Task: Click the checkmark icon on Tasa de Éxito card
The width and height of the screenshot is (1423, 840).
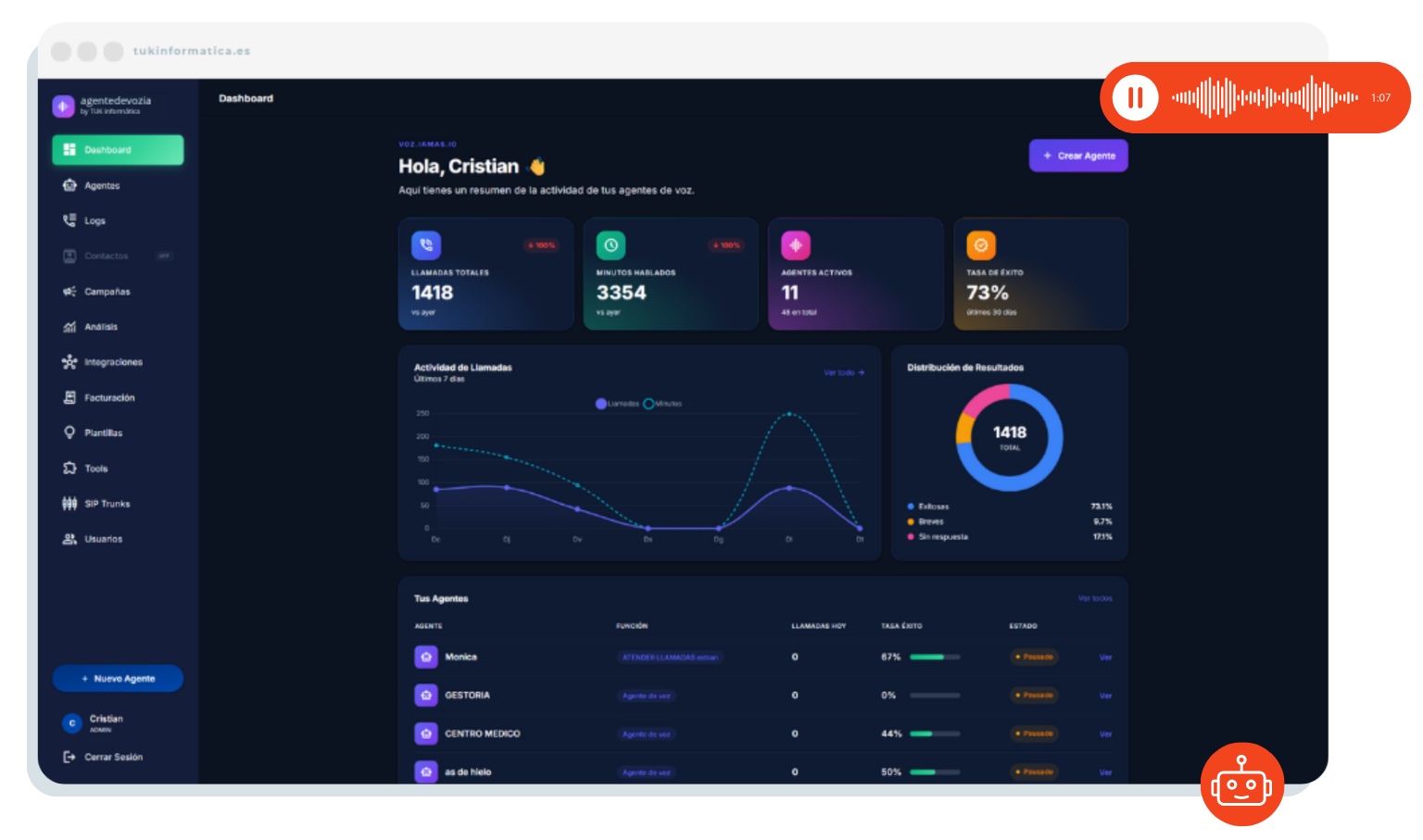Action: click(x=981, y=245)
